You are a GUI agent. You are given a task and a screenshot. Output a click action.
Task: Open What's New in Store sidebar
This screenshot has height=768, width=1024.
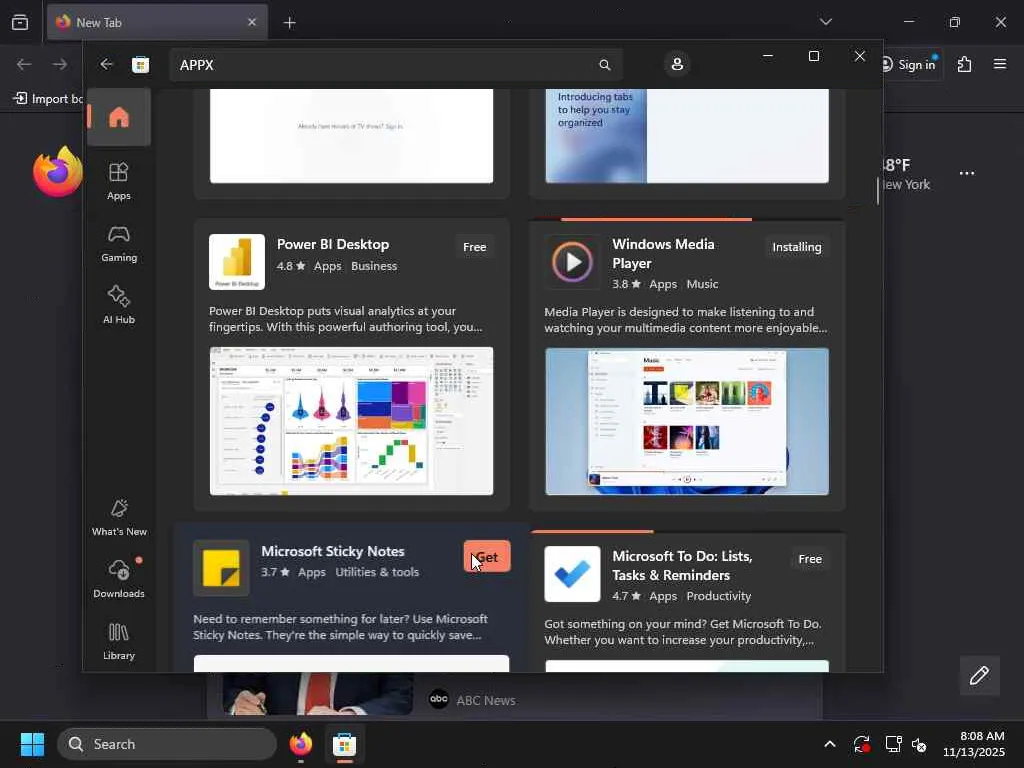[x=119, y=517]
